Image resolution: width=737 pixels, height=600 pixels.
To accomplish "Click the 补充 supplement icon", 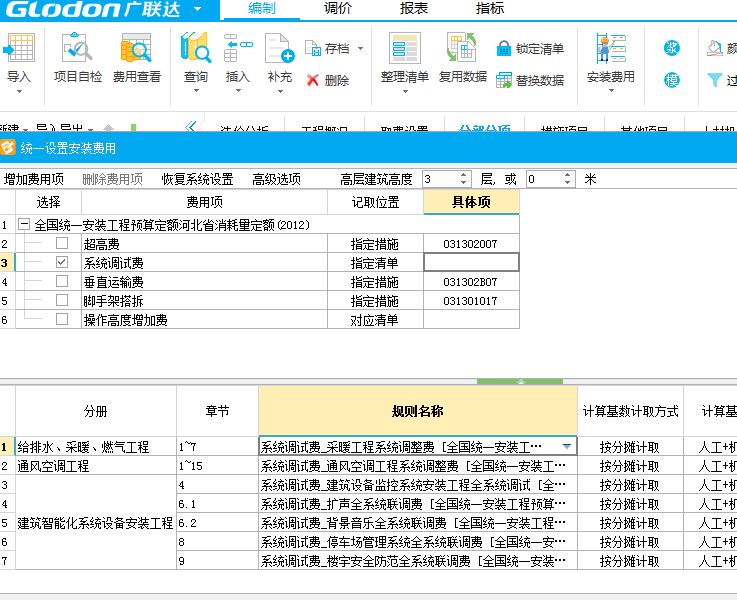I will [x=280, y=48].
